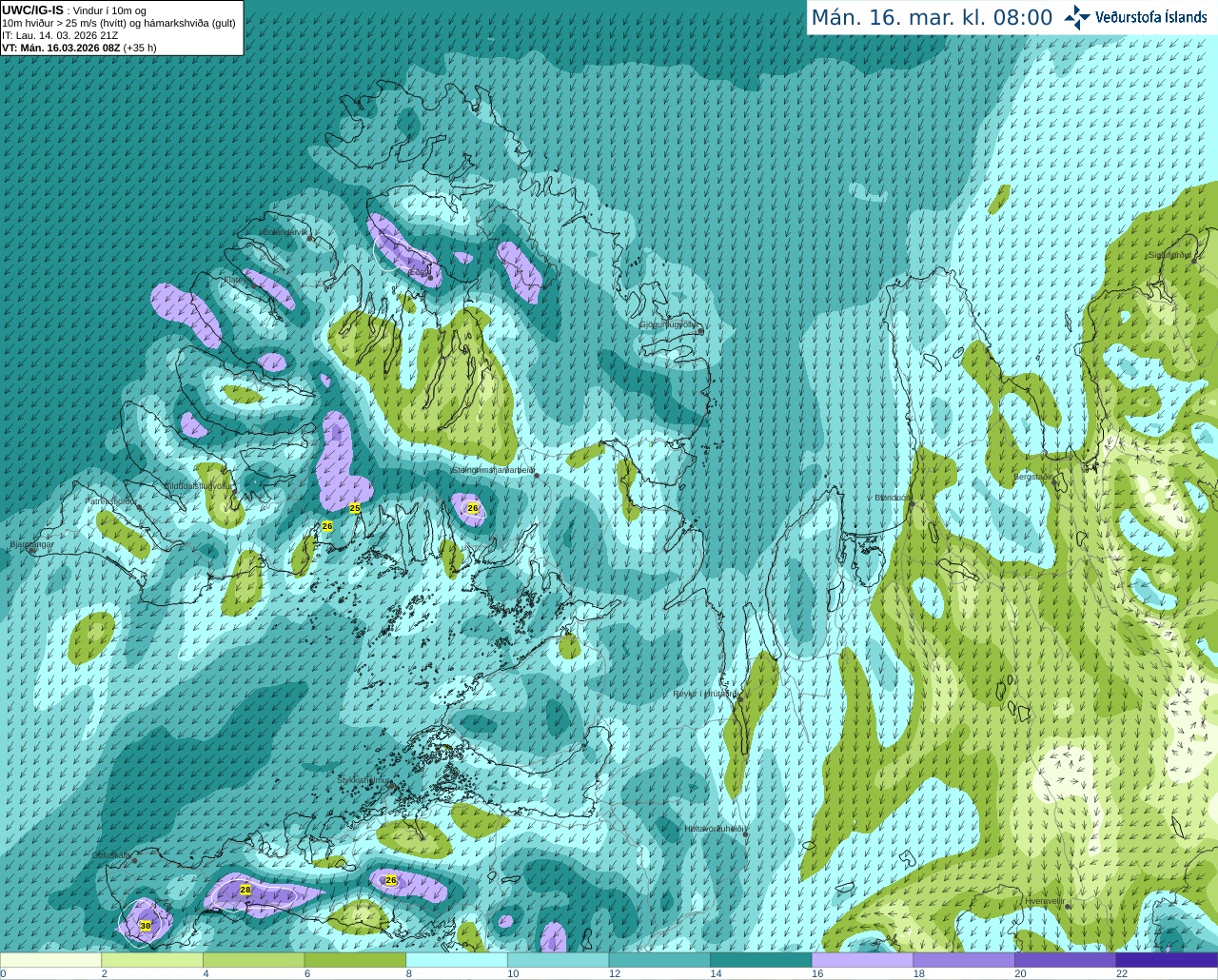The width and height of the screenshot is (1218, 980).
Task: Click the legend scale value 2
Action: point(105,973)
